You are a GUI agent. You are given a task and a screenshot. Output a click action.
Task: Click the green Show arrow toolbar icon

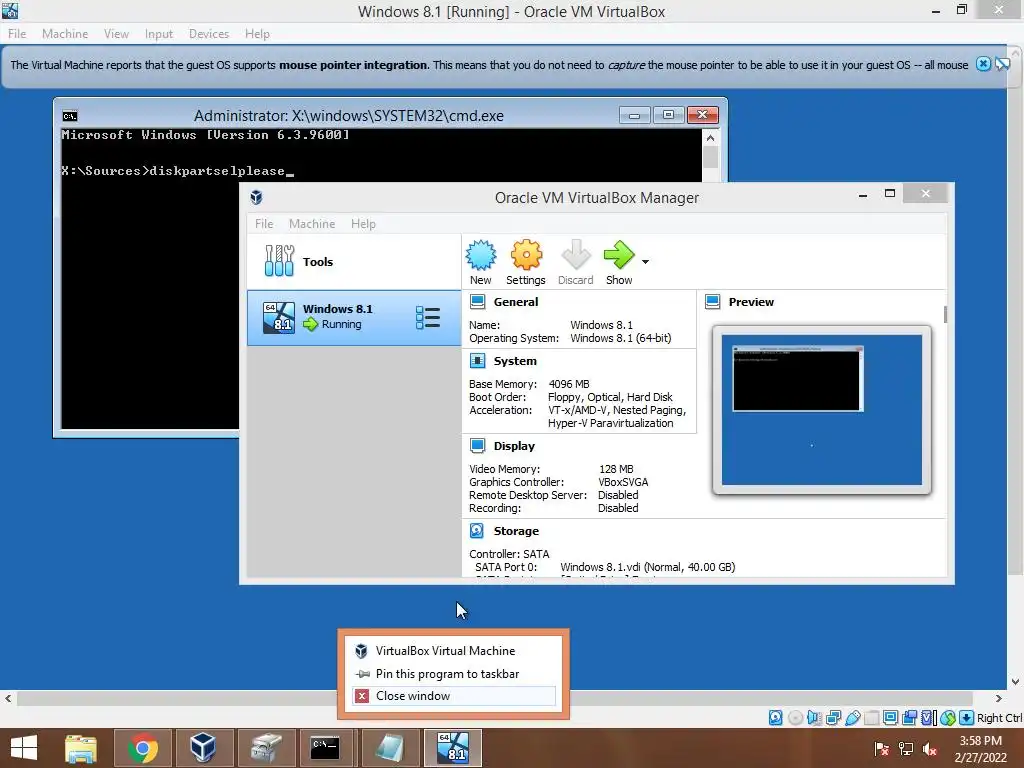618,255
